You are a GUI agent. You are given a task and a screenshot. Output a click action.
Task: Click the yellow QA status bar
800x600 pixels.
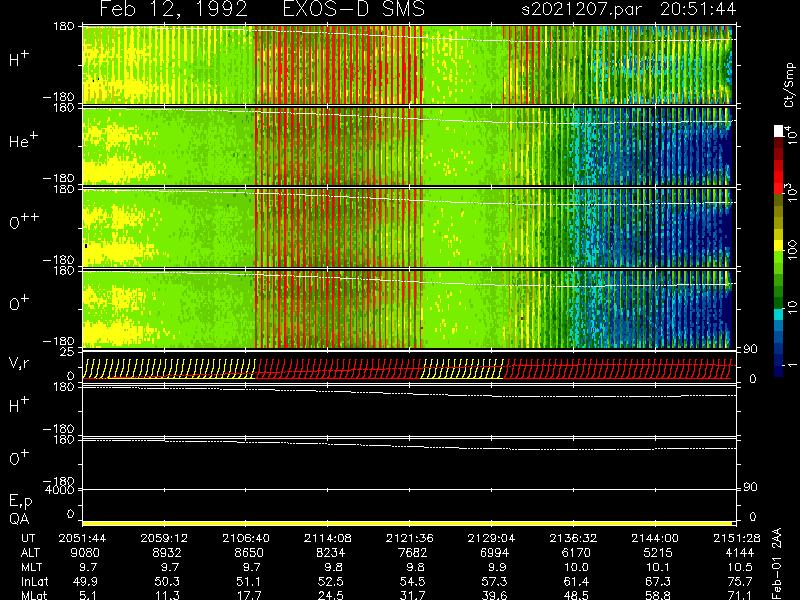tap(407, 523)
